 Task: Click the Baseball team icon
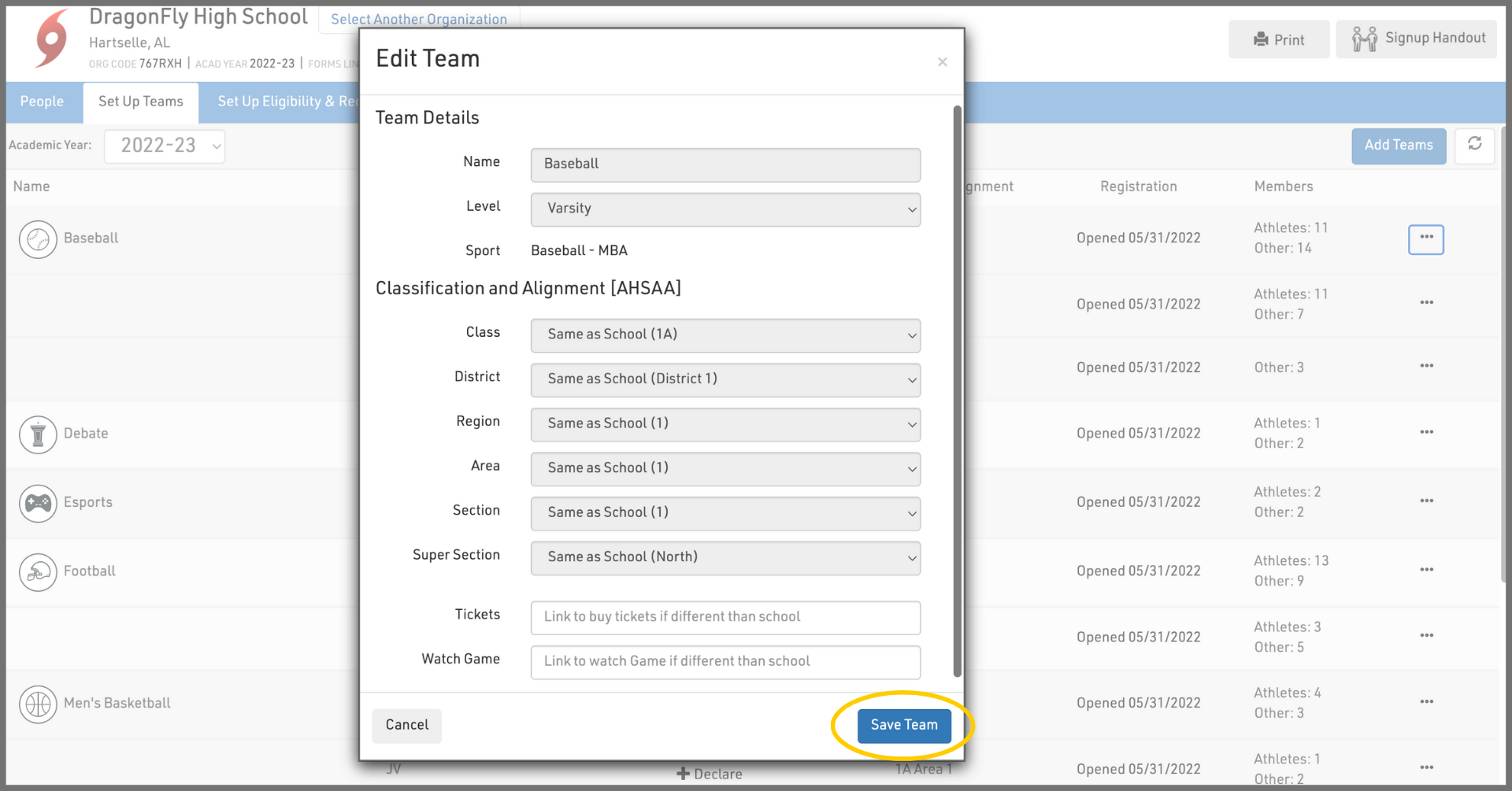tap(38, 239)
